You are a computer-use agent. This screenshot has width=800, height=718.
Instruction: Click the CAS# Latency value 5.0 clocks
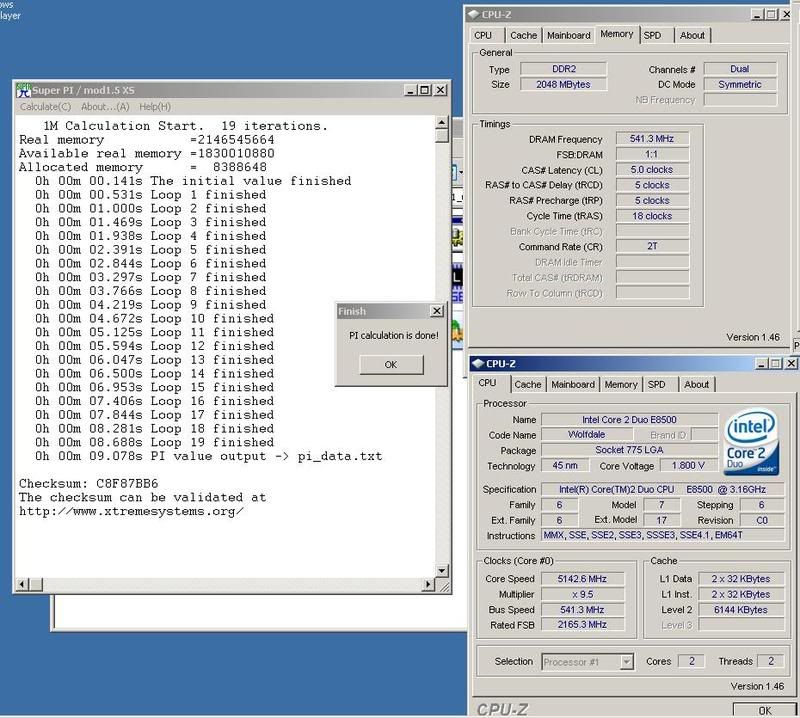point(652,169)
